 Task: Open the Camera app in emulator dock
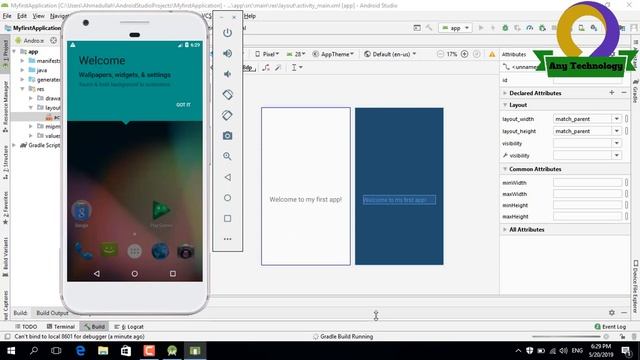point(185,251)
